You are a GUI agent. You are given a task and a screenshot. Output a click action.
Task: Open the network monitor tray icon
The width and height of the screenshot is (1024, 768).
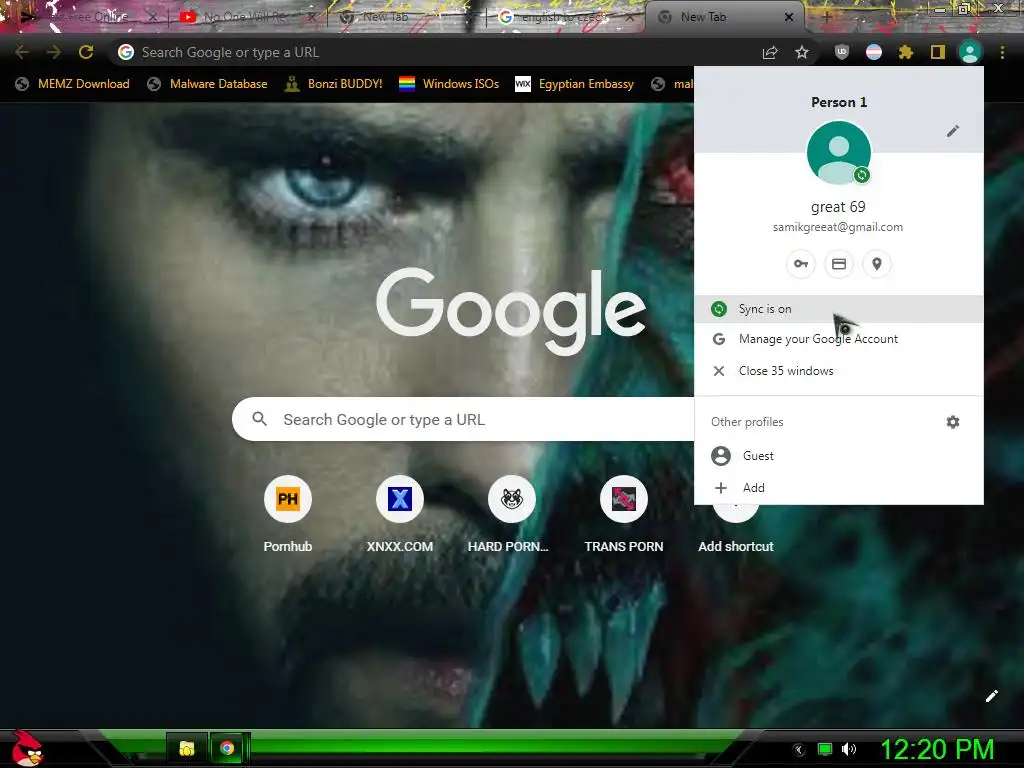[825, 749]
